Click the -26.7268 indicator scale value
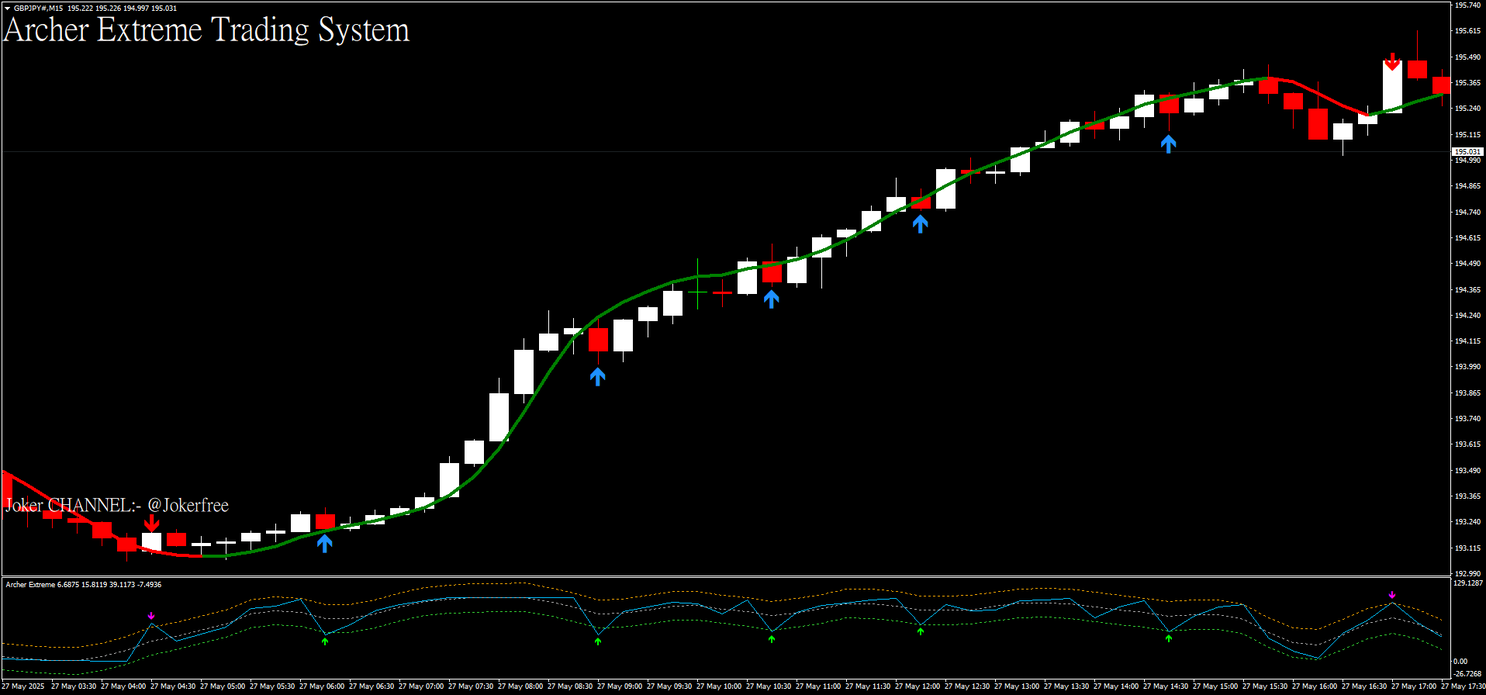 1467,673
